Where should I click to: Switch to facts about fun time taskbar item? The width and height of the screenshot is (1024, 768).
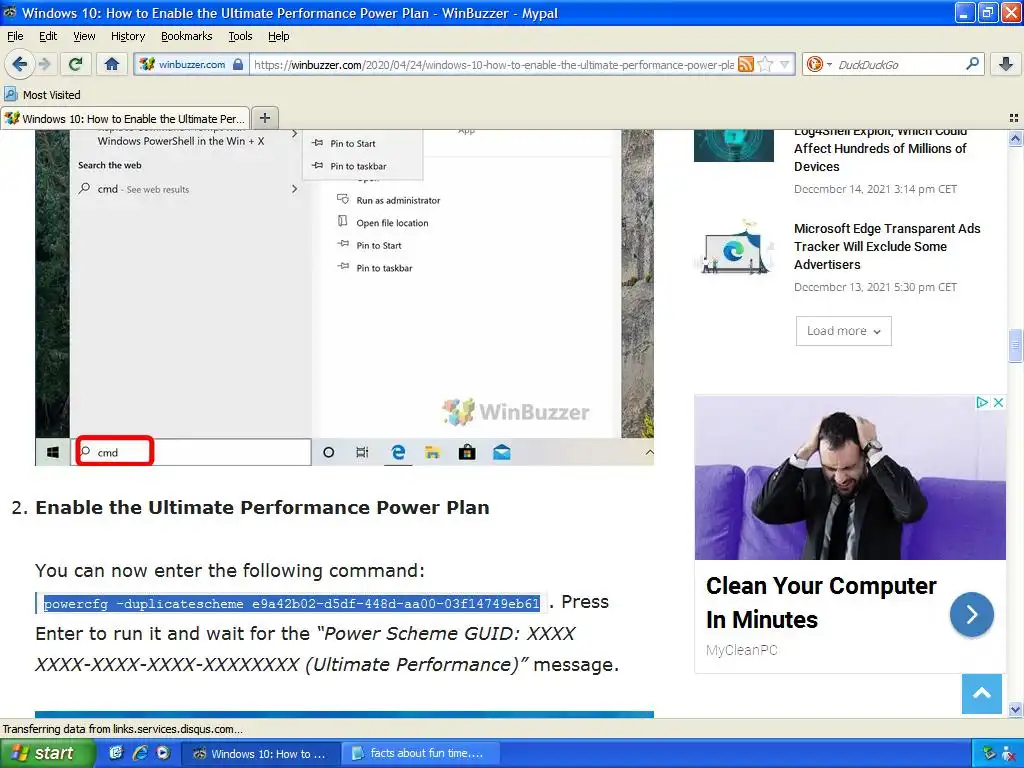[x=422, y=753]
